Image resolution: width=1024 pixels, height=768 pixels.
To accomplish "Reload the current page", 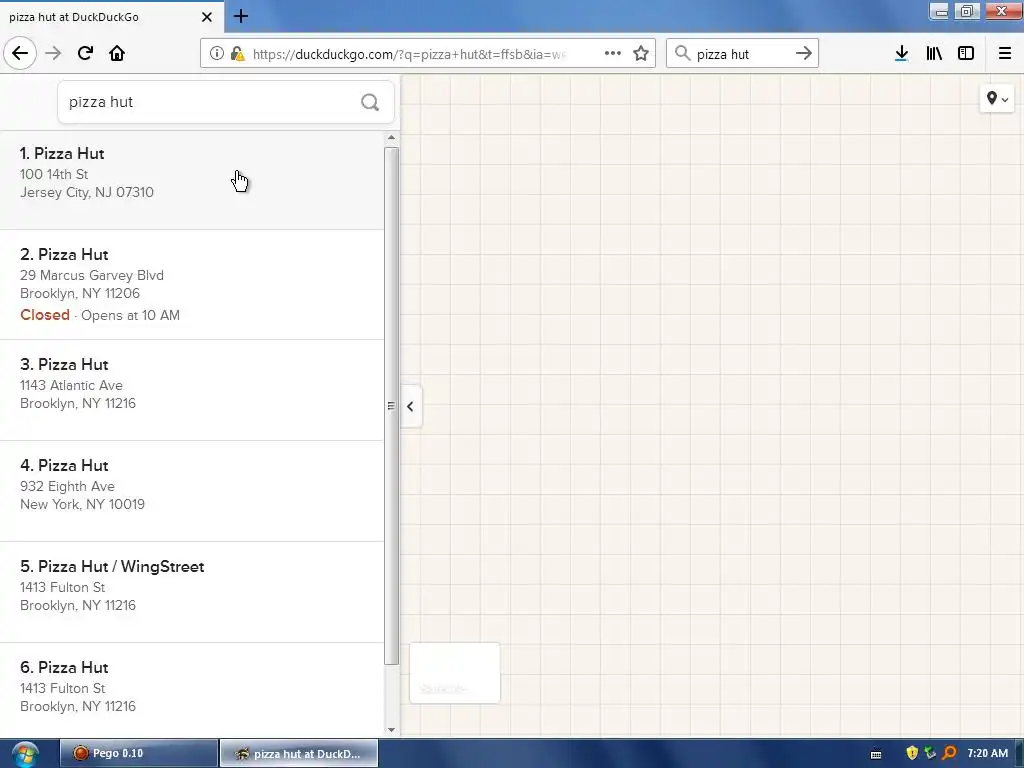I will click(85, 53).
